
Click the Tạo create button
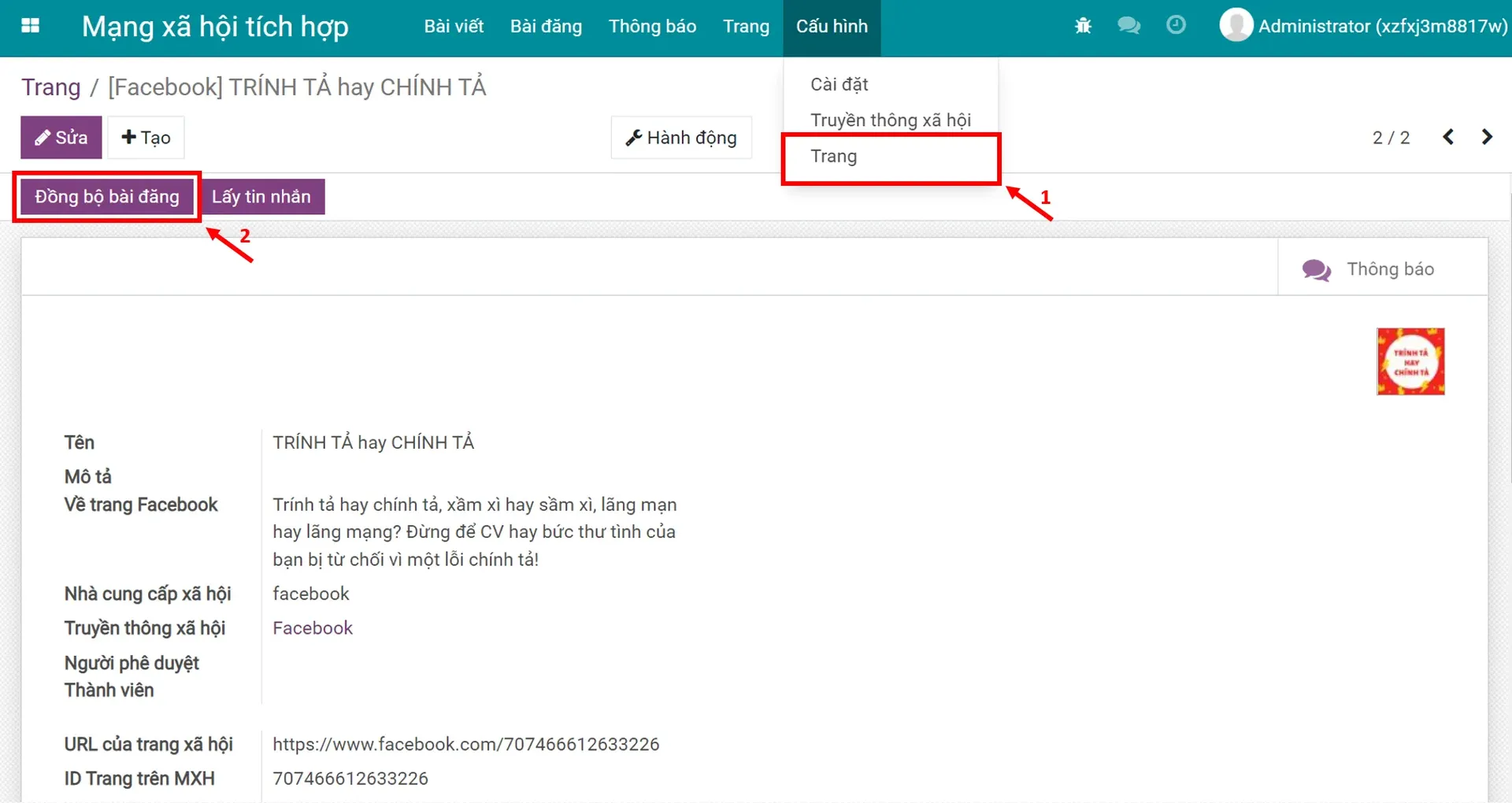(x=146, y=138)
